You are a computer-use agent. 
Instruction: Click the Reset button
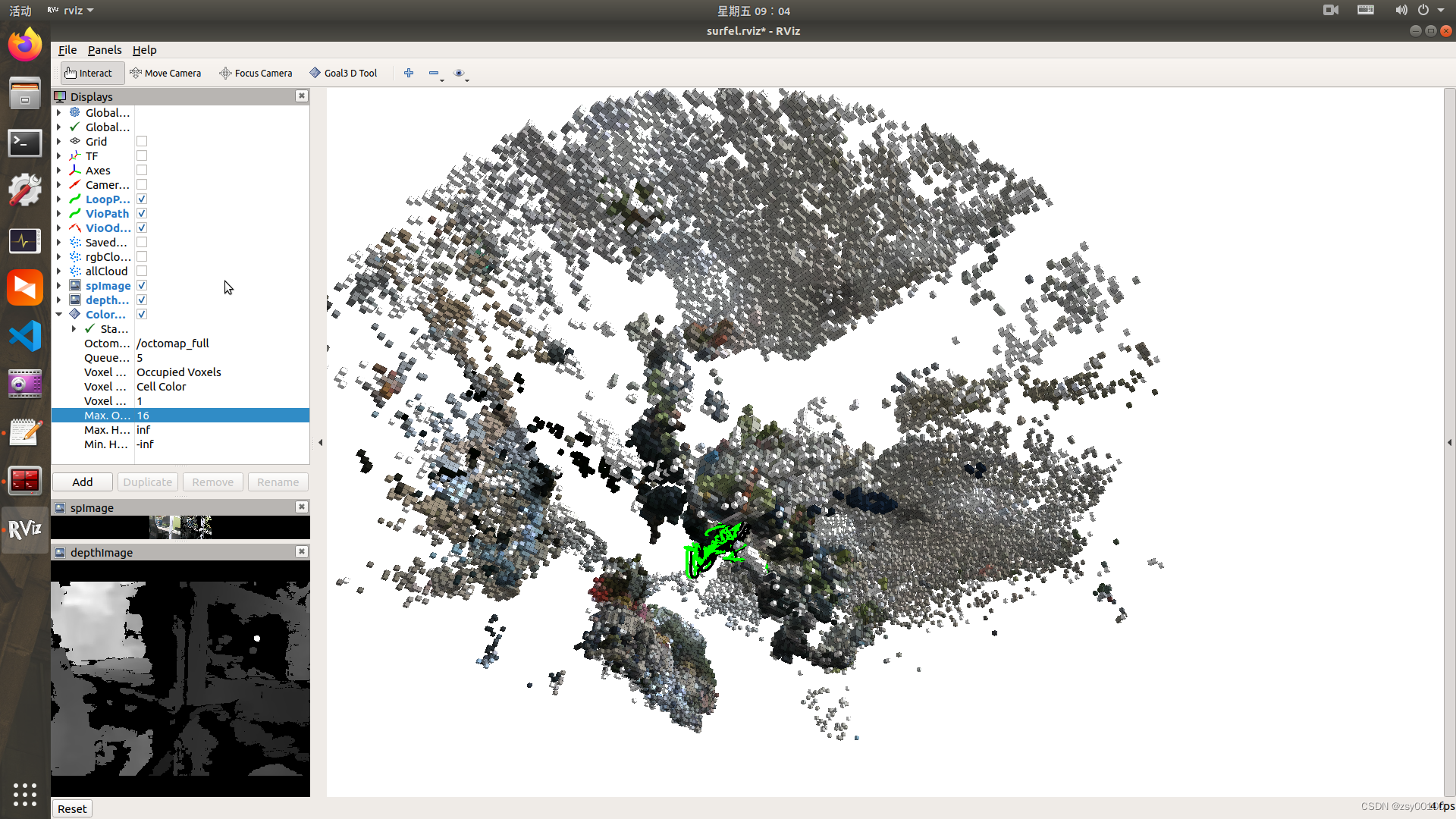[x=72, y=808]
